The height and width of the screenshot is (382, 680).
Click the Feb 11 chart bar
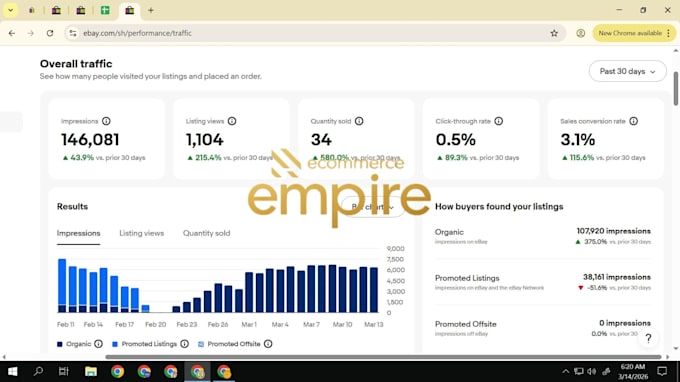pos(62,286)
